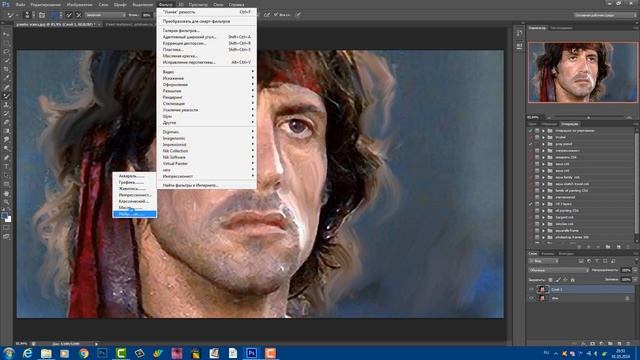Choose Акварель in the submenu

tap(134, 176)
